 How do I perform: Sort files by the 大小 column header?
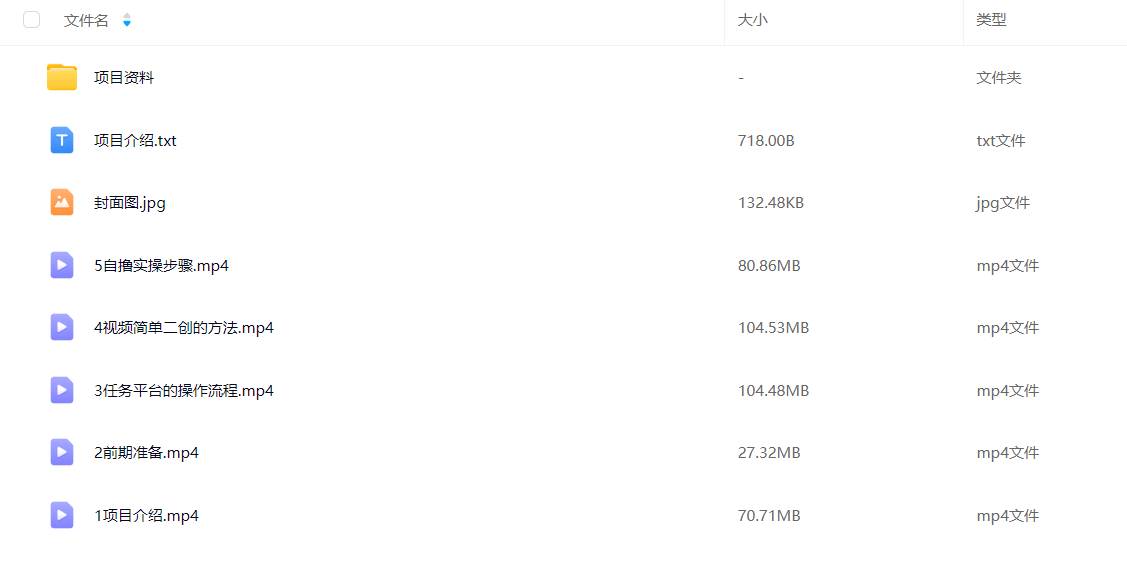753,20
